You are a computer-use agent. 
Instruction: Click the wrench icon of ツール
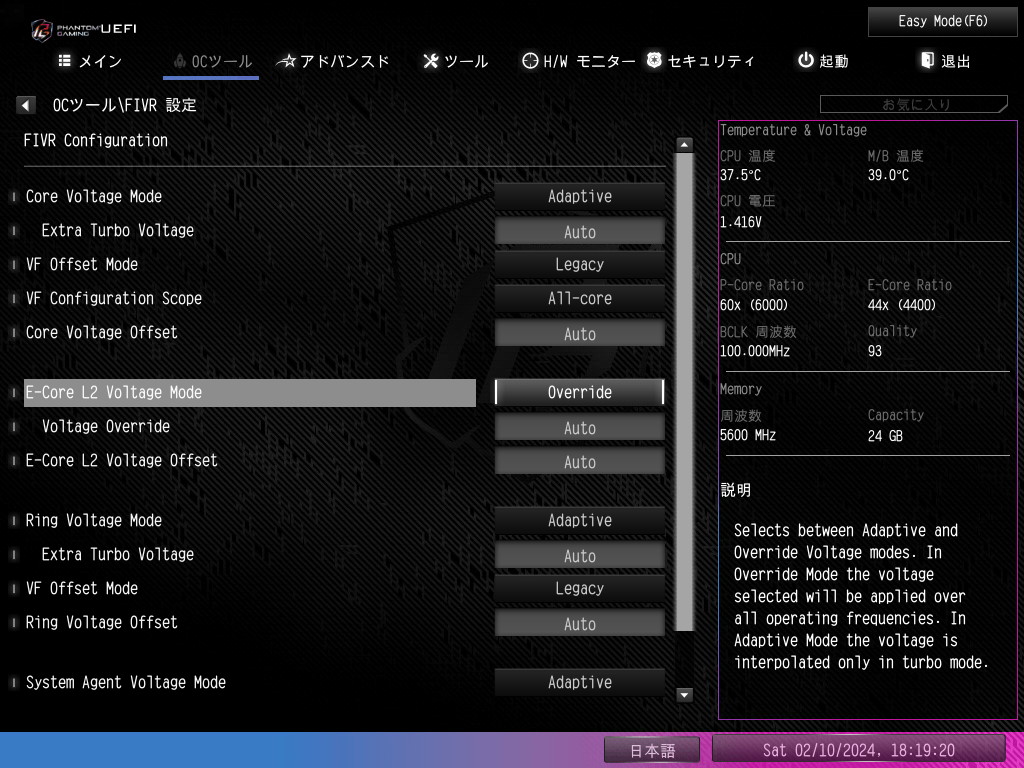pos(431,61)
